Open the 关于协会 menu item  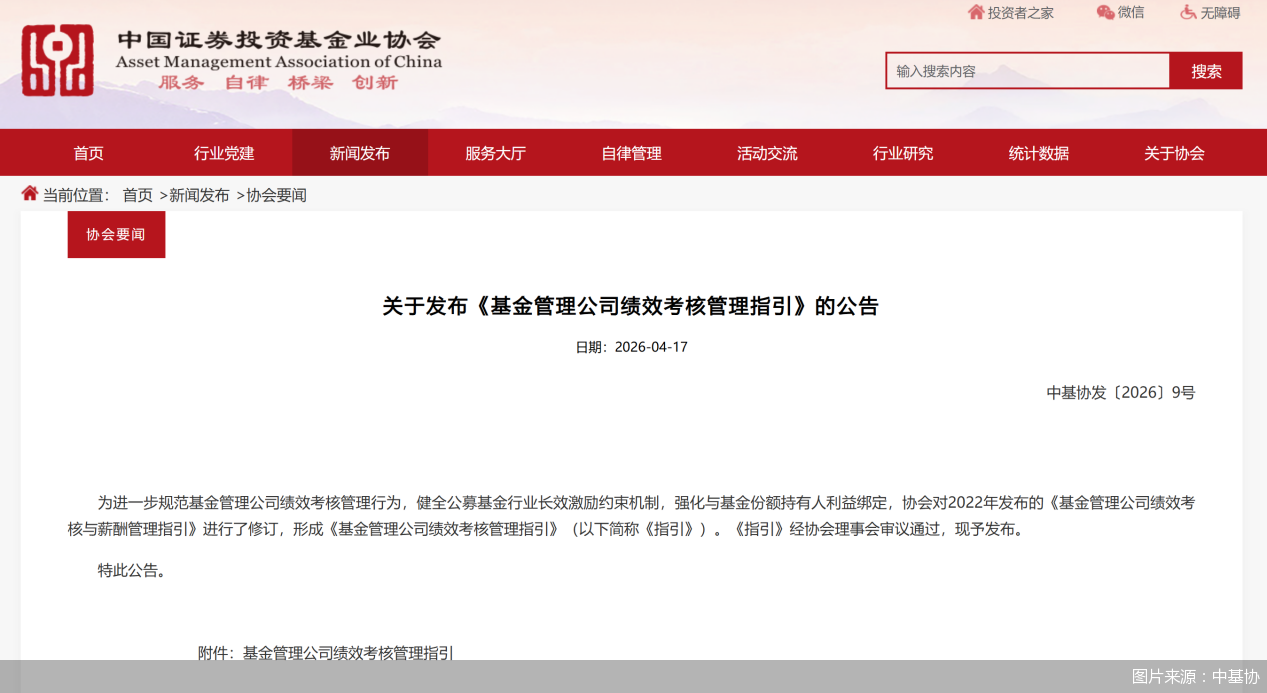1174,152
